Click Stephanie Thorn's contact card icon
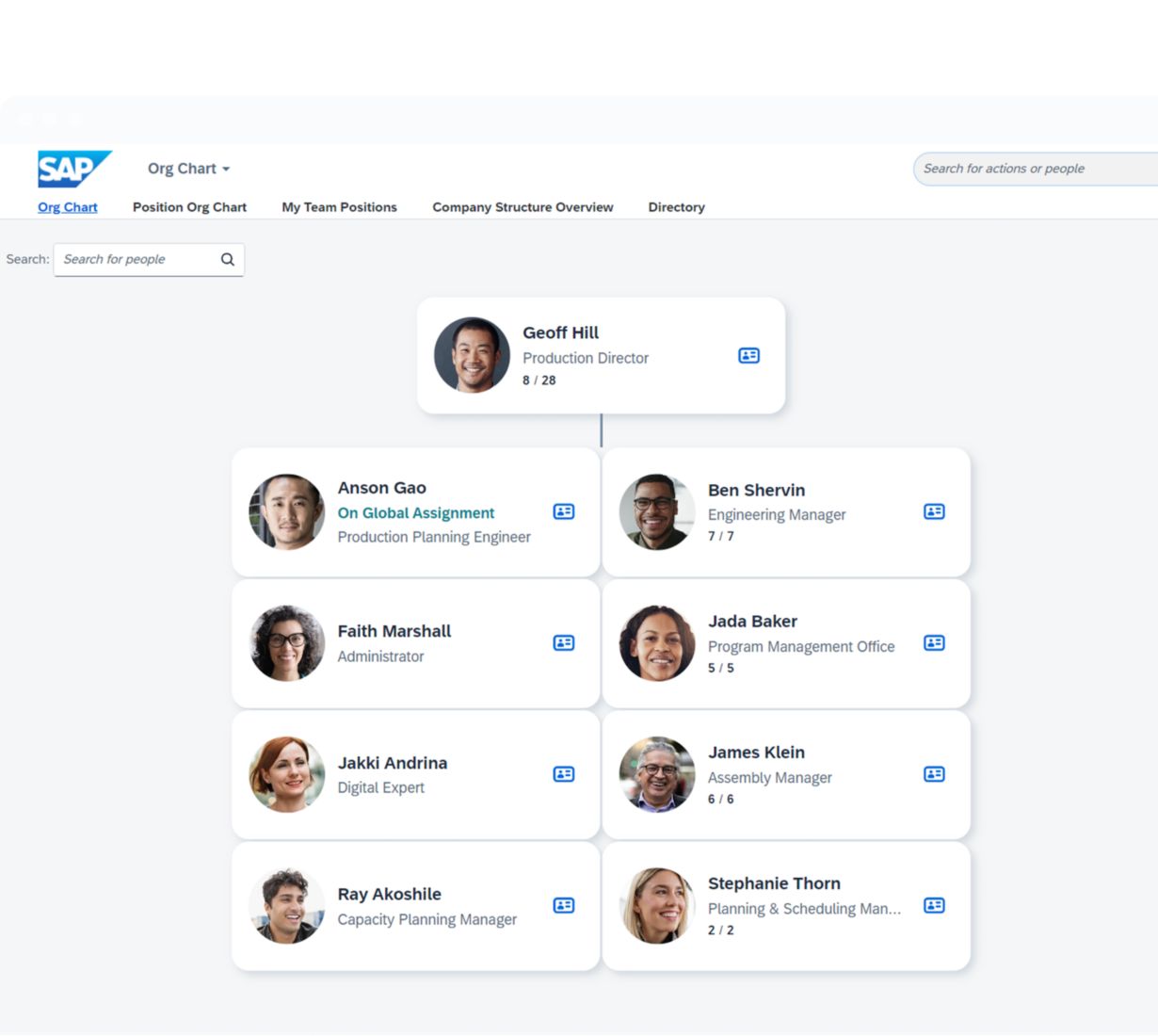 coord(933,905)
